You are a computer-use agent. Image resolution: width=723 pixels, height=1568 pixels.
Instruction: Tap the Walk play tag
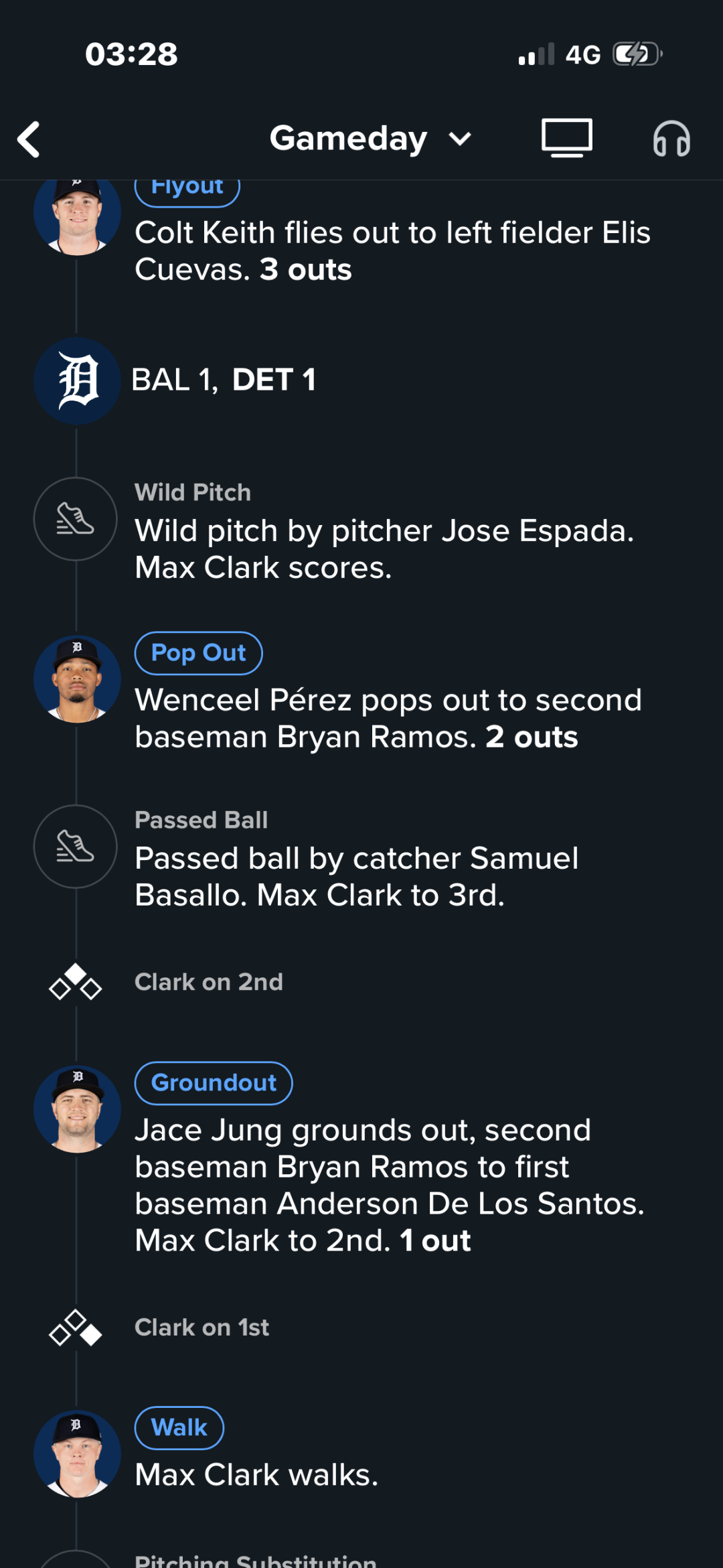coord(179,1427)
